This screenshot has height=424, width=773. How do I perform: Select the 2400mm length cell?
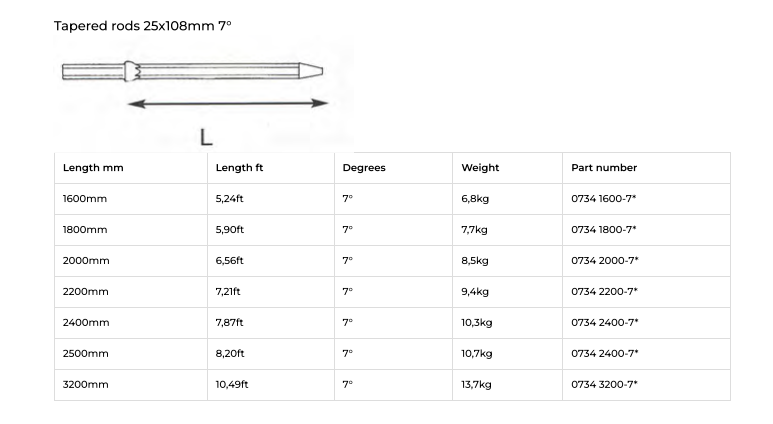pyautogui.click(x=131, y=323)
